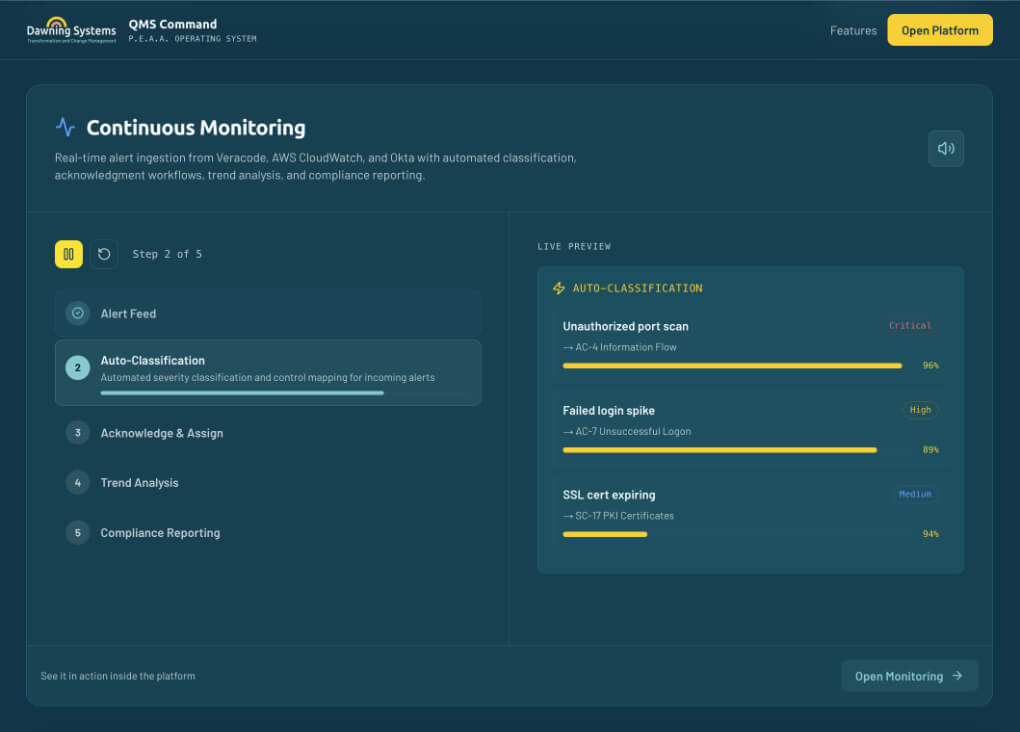Select the High severity badge on Failed login spike

(x=920, y=409)
